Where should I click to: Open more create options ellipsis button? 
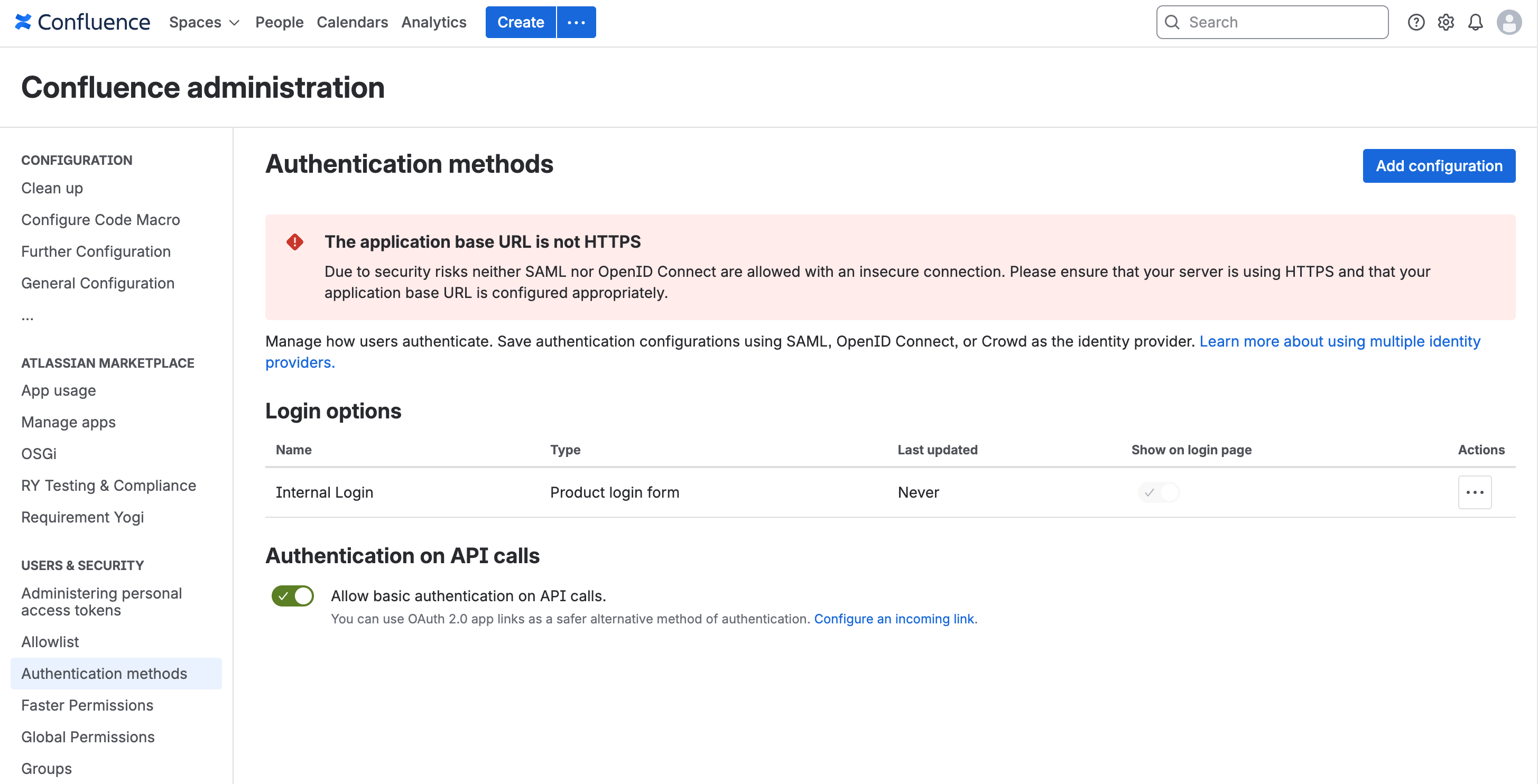pyautogui.click(x=576, y=22)
